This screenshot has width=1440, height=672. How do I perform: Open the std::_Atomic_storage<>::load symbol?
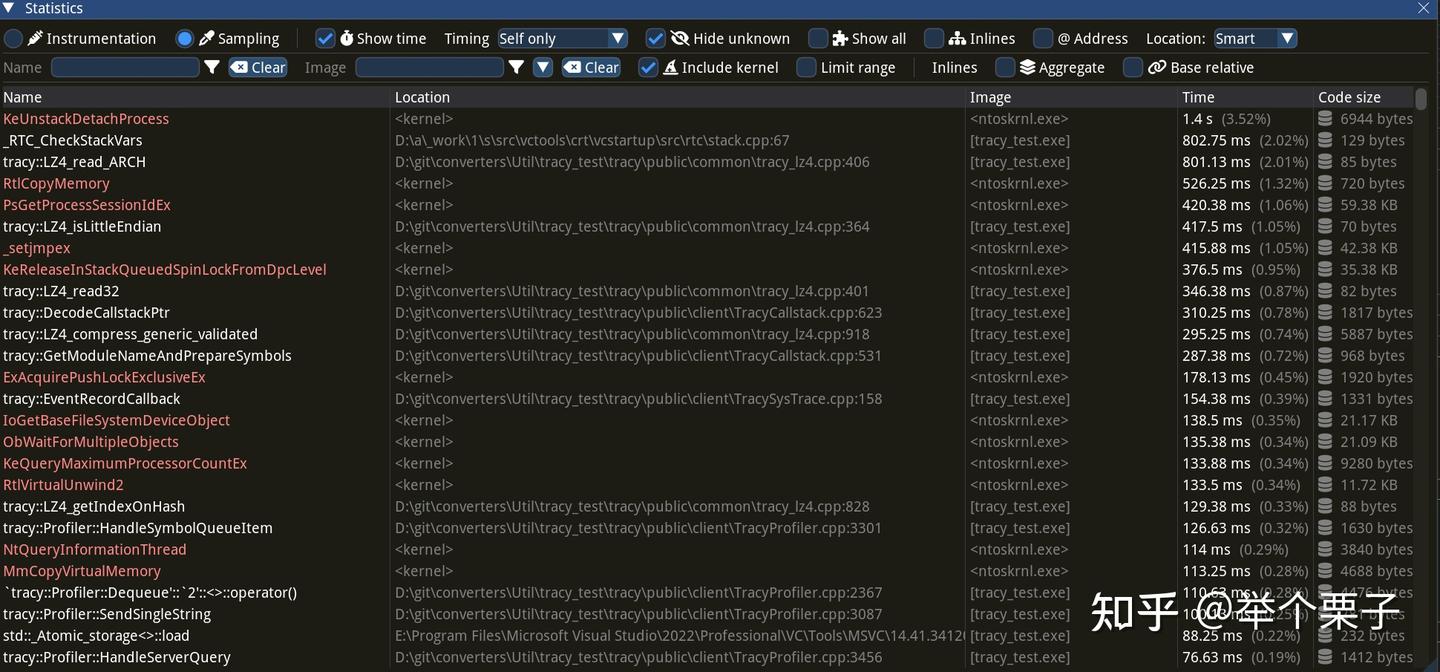pyautogui.click(x=96, y=636)
